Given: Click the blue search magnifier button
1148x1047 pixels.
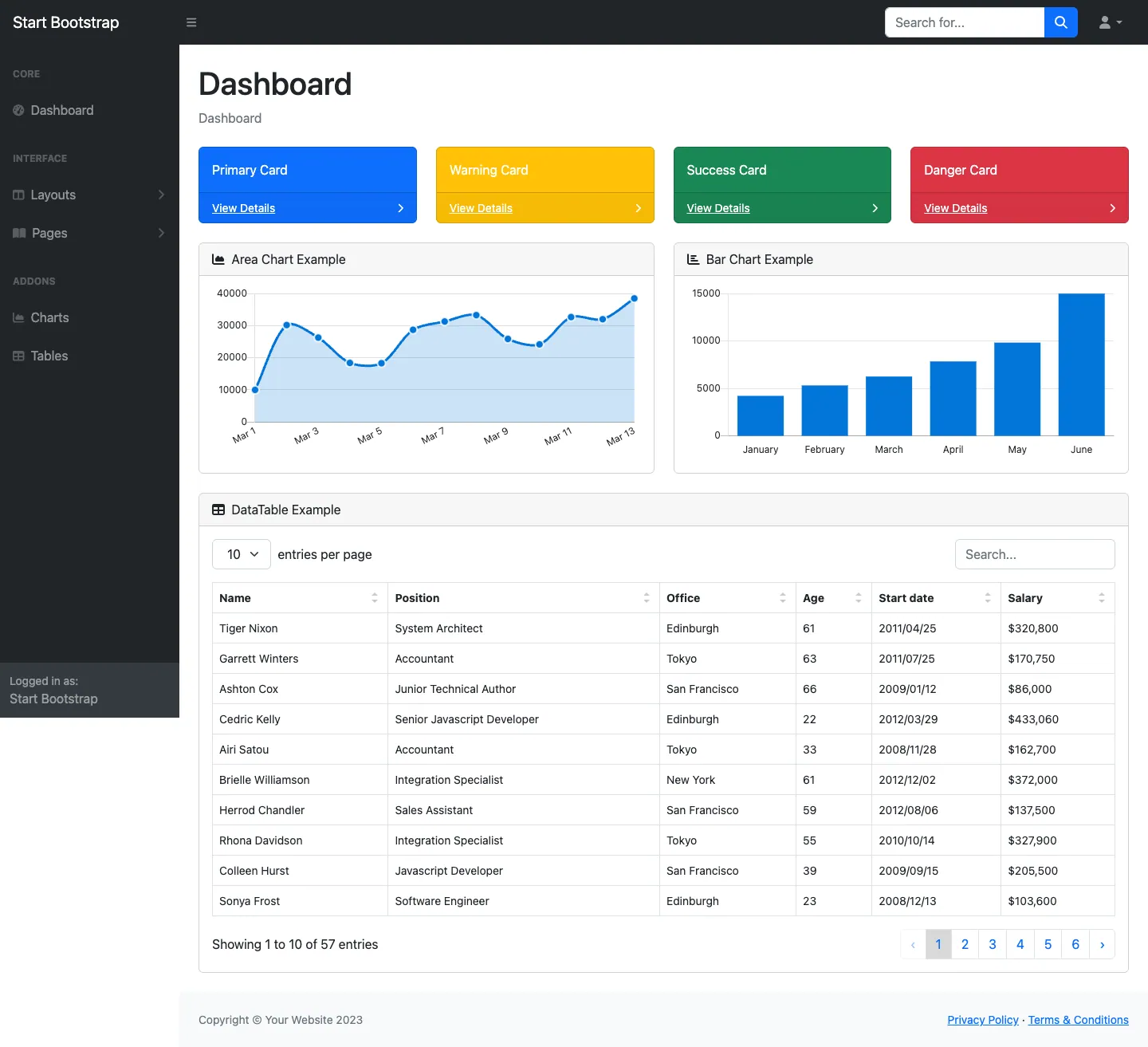Looking at the screenshot, I should point(1060,22).
